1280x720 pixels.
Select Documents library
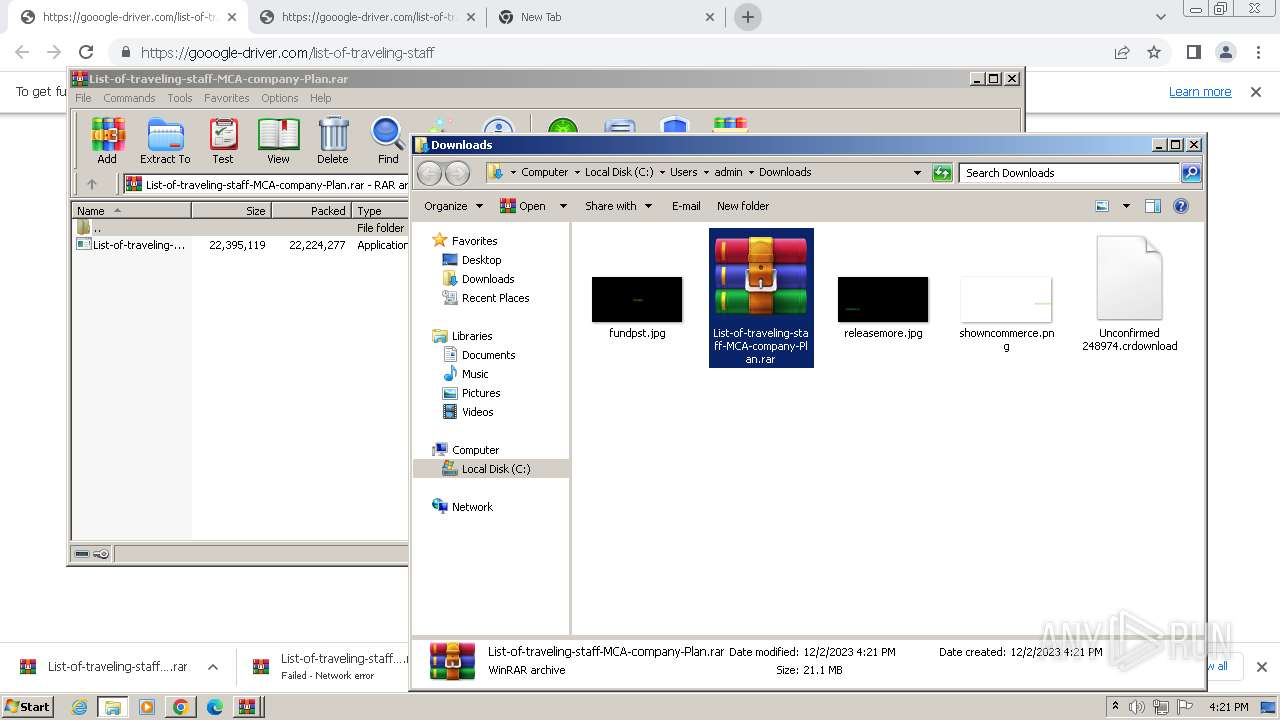(488, 355)
